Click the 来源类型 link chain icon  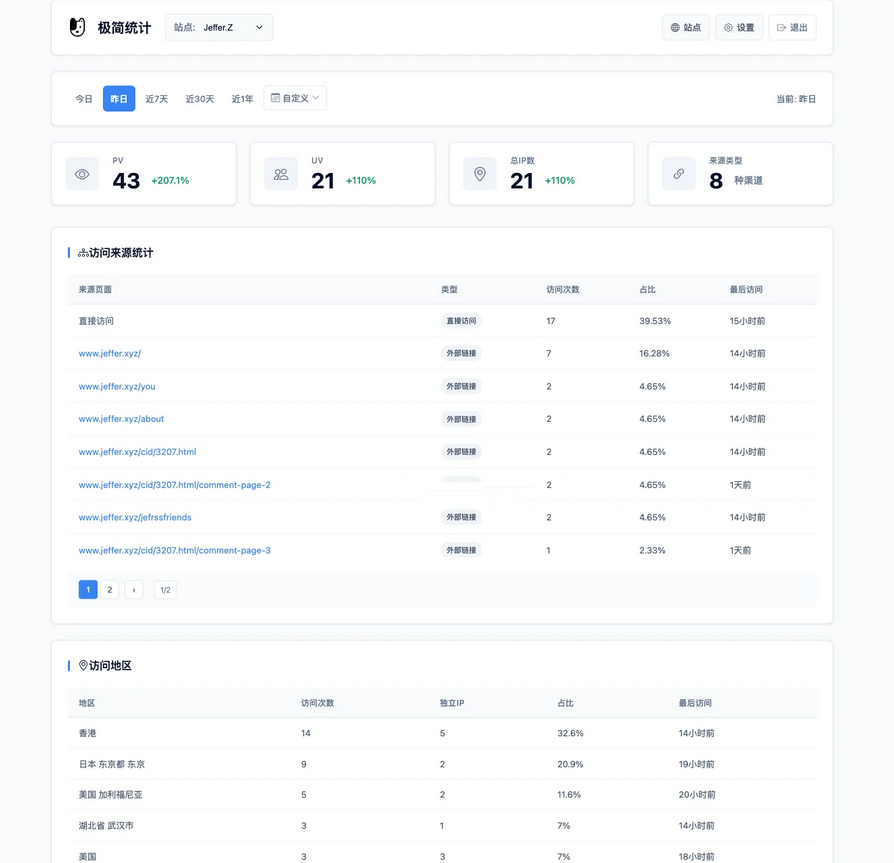coord(679,174)
